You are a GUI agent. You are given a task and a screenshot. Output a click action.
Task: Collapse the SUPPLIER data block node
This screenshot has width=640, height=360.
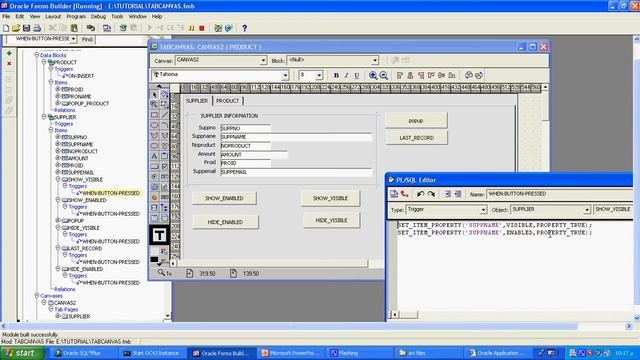pyautogui.click(x=44, y=117)
